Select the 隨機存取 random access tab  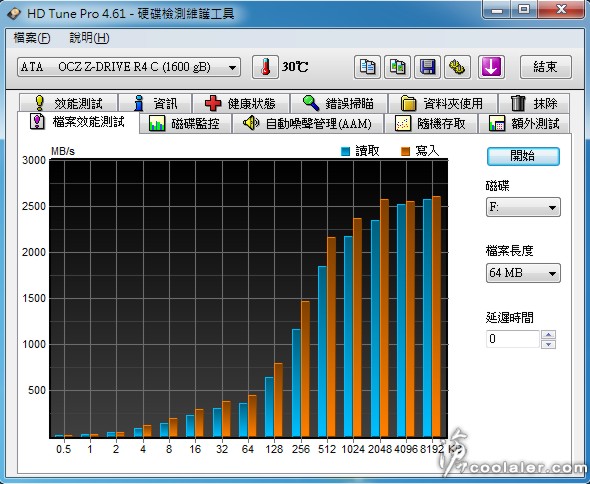[x=430, y=123]
